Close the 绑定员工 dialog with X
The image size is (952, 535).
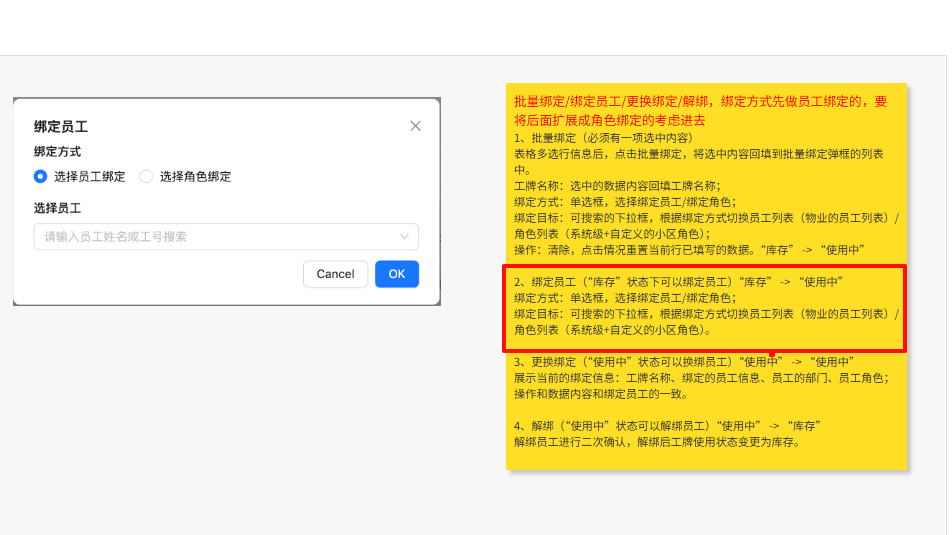[x=415, y=126]
